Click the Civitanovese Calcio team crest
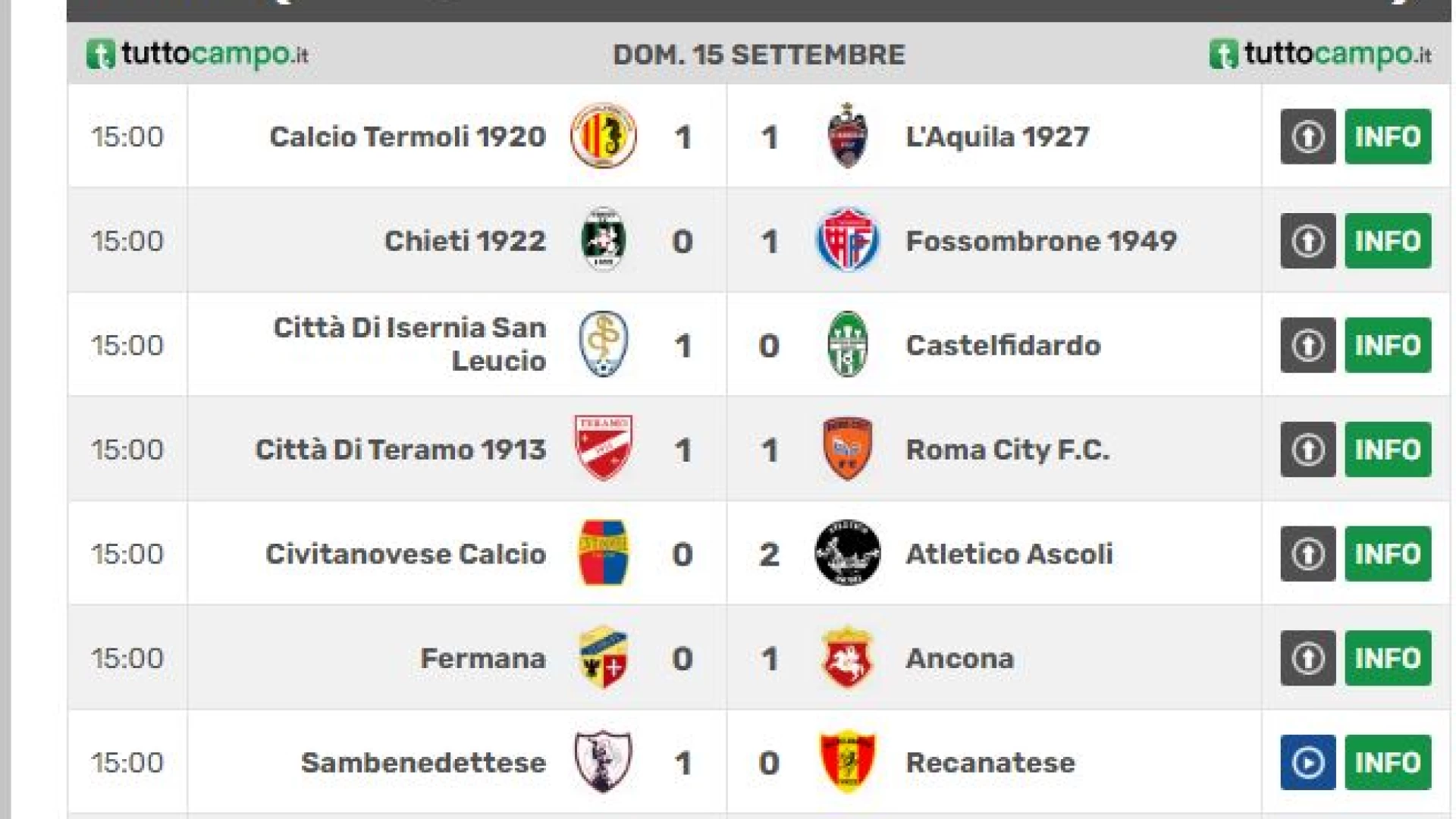Viewport: 1456px width, 819px height. (x=604, y=553)
